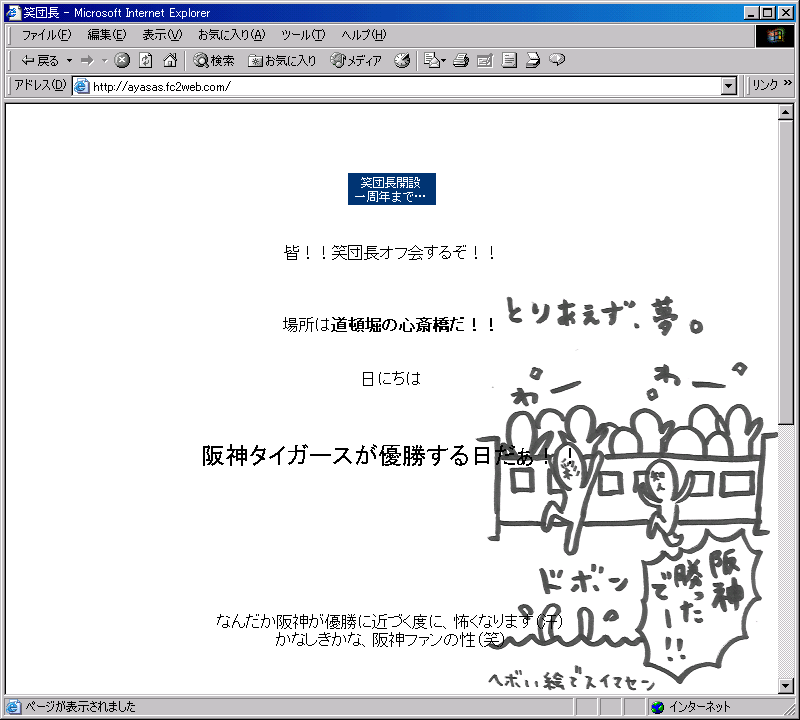This screenshot has width=800, height=720.
Task: Open the お気に入り(A) menu
Action: [x=232, y=35]
